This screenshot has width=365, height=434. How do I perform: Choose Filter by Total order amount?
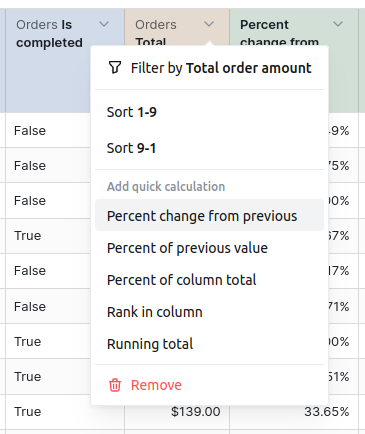coord(209,68)
